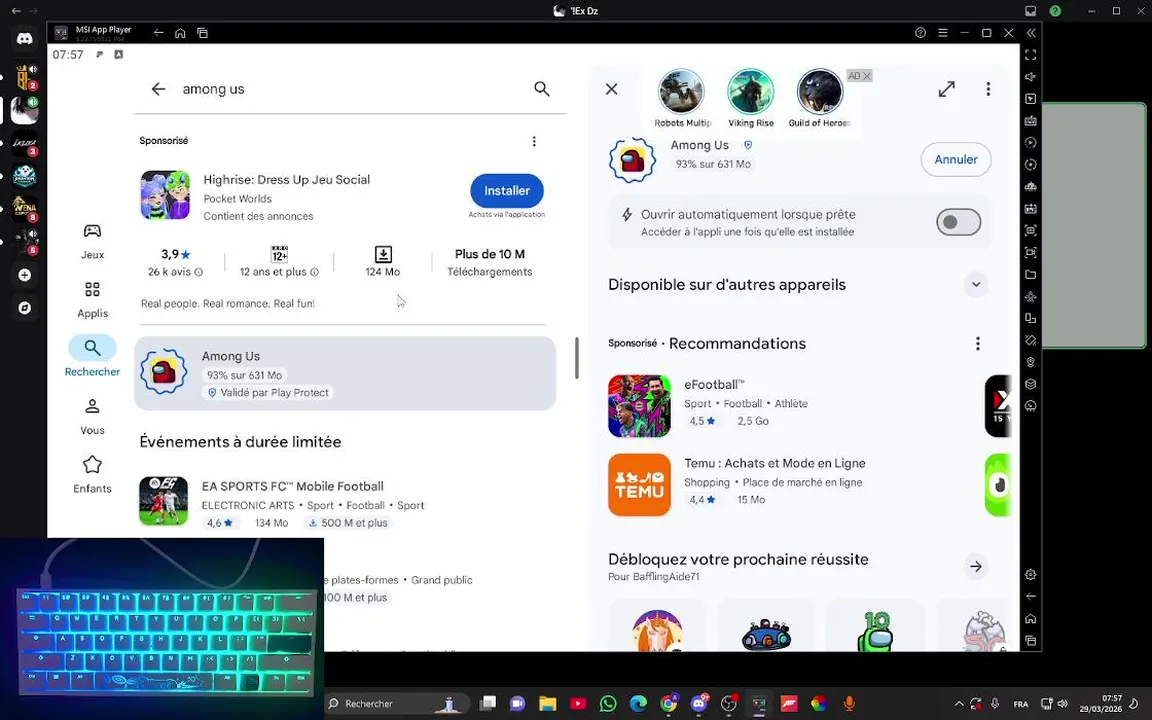Image resolution: width=1152 pixels, height=720 pixels.
Task: Open the emulator folder icon in sidebar
Action: tap(1031, 274)
